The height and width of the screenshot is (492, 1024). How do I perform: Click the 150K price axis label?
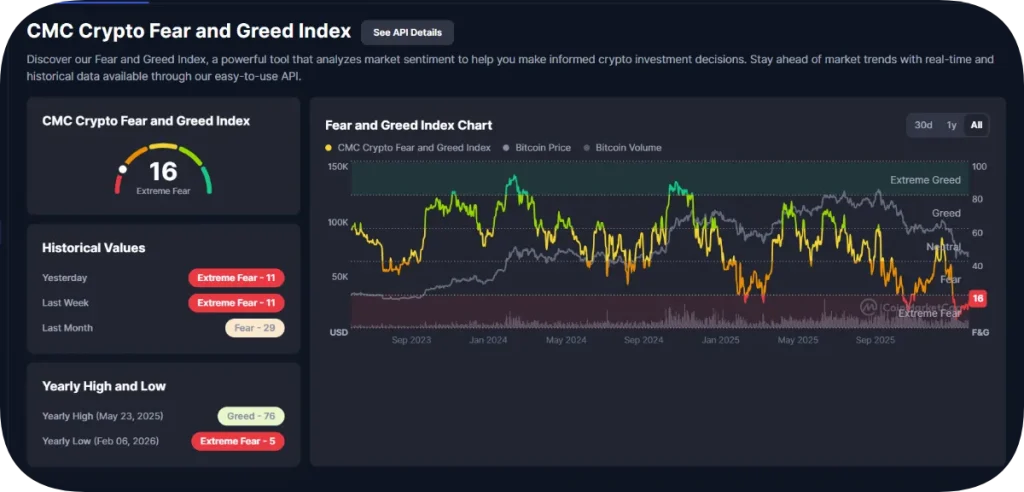(x=338, y=167)
